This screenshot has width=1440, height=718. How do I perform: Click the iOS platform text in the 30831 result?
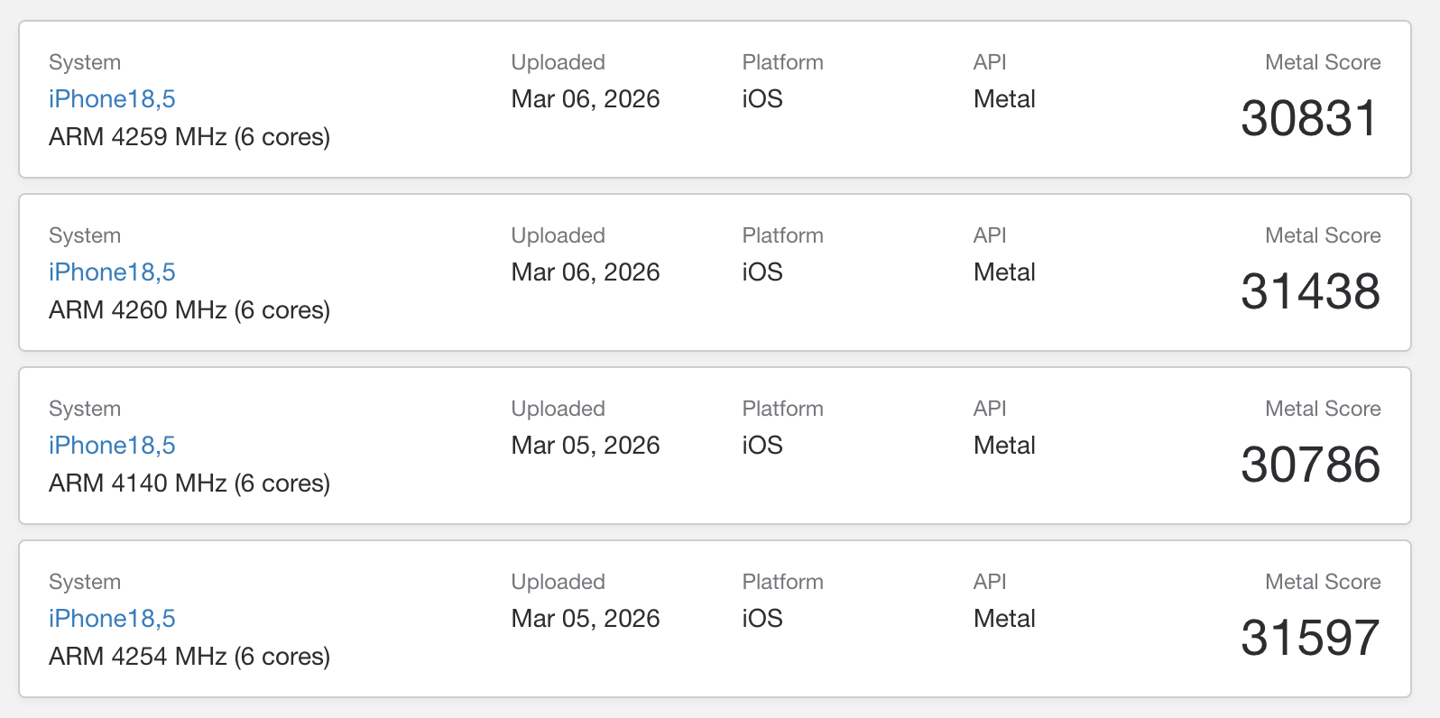(x=762, y=99)
